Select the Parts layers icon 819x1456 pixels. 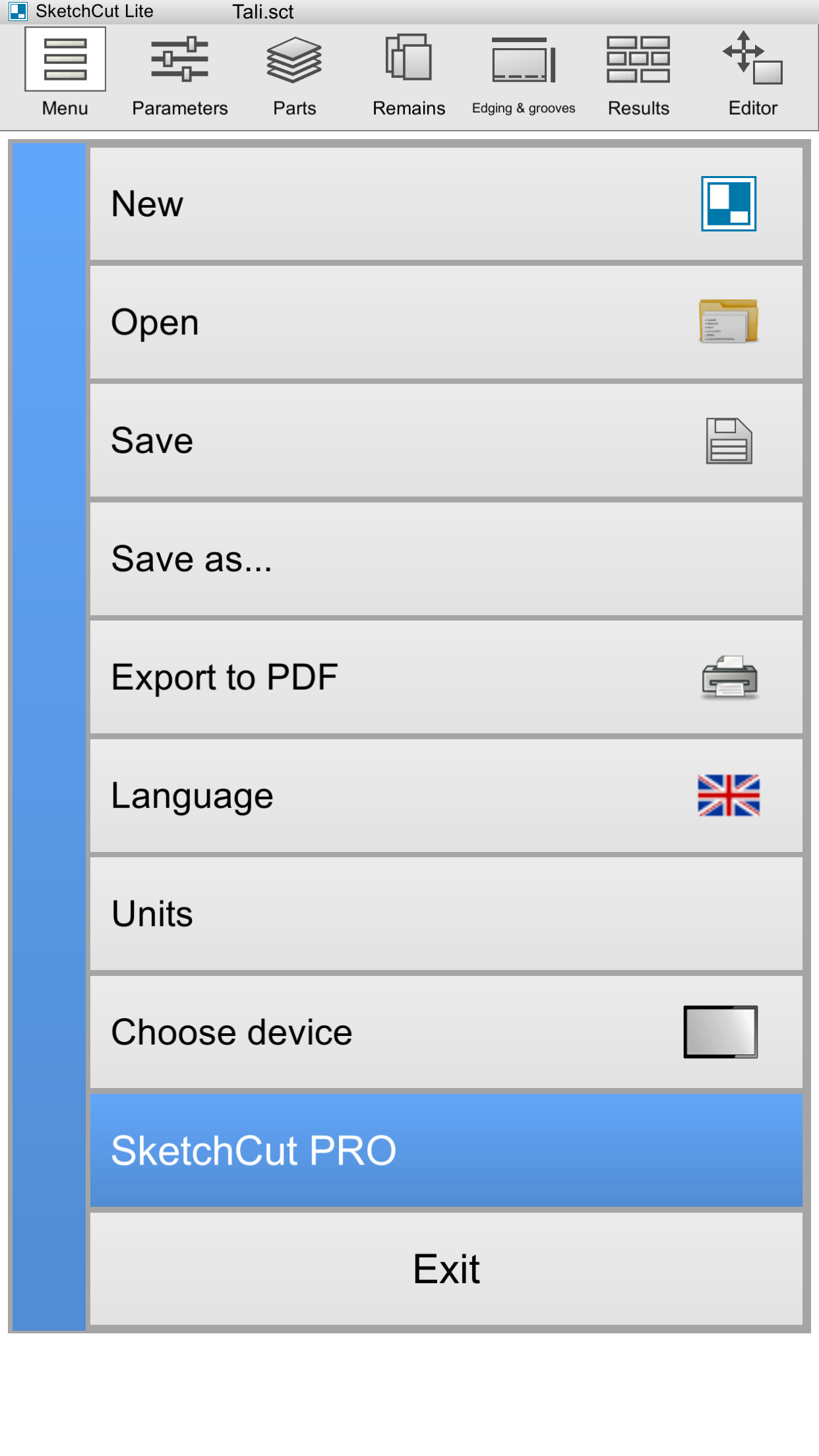tap(294, 60)
